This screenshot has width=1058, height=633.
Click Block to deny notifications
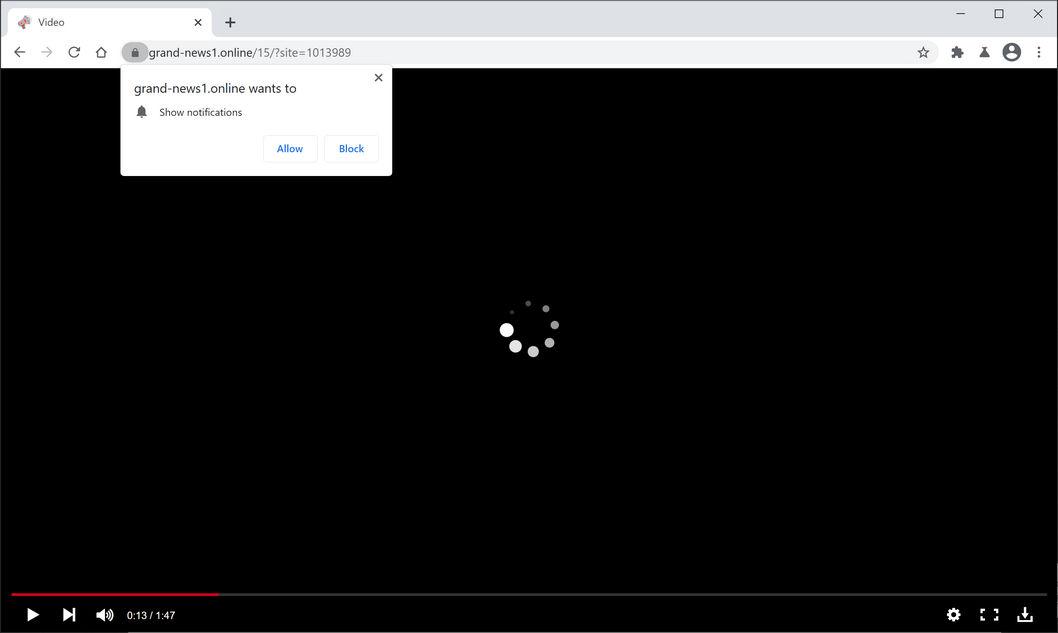350,148
